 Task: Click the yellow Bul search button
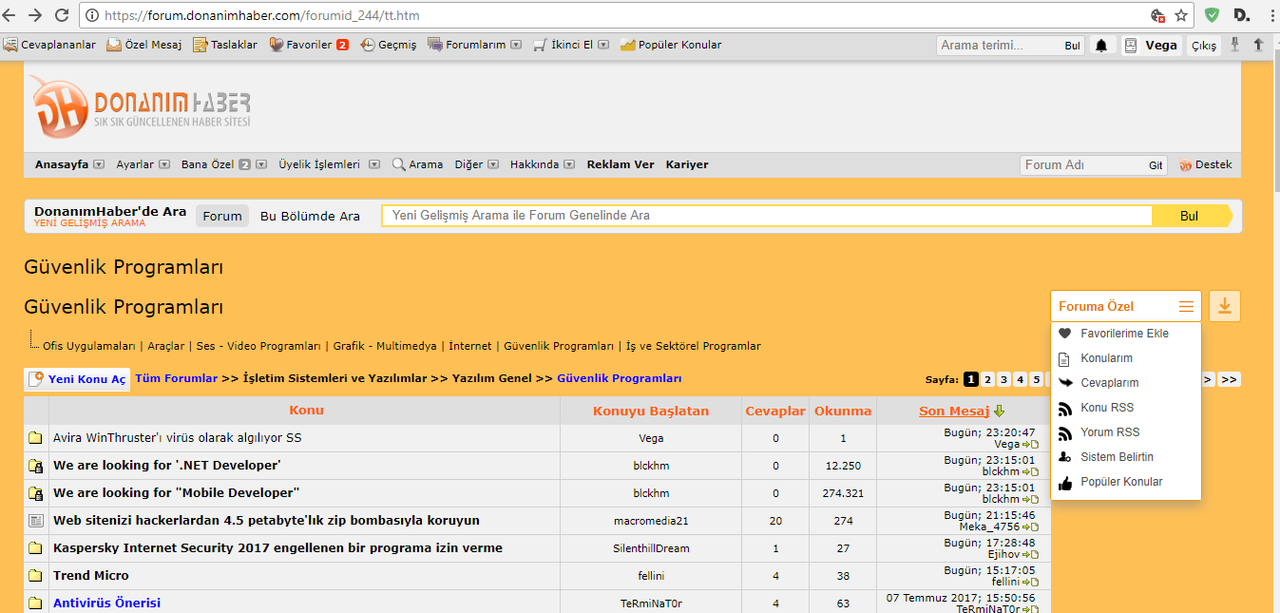(x=1189, y=216)
